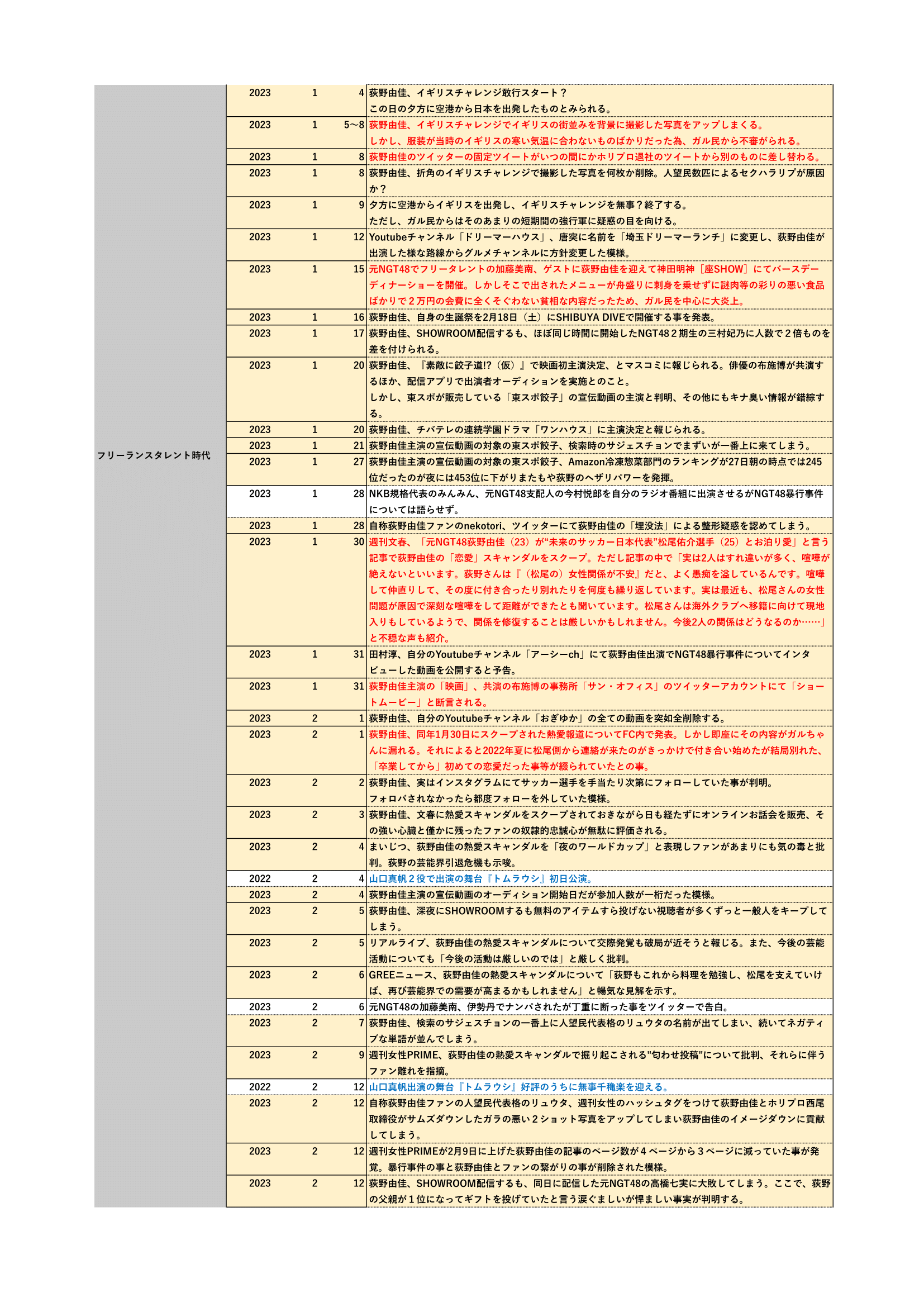The width and height of the screenshot is (924, 1307).
Task: Click the リアルライブ report entry
Action: click(599, 950)
